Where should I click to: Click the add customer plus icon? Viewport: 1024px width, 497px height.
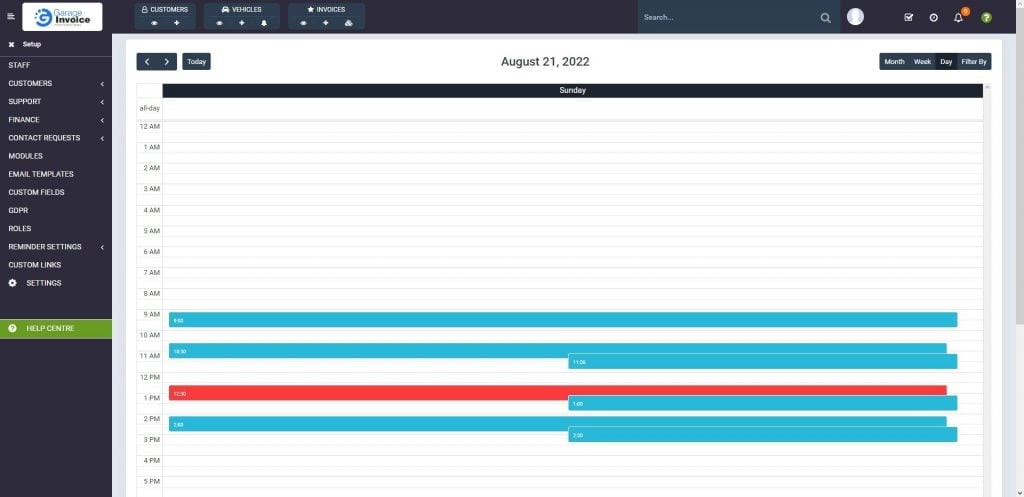177,22
